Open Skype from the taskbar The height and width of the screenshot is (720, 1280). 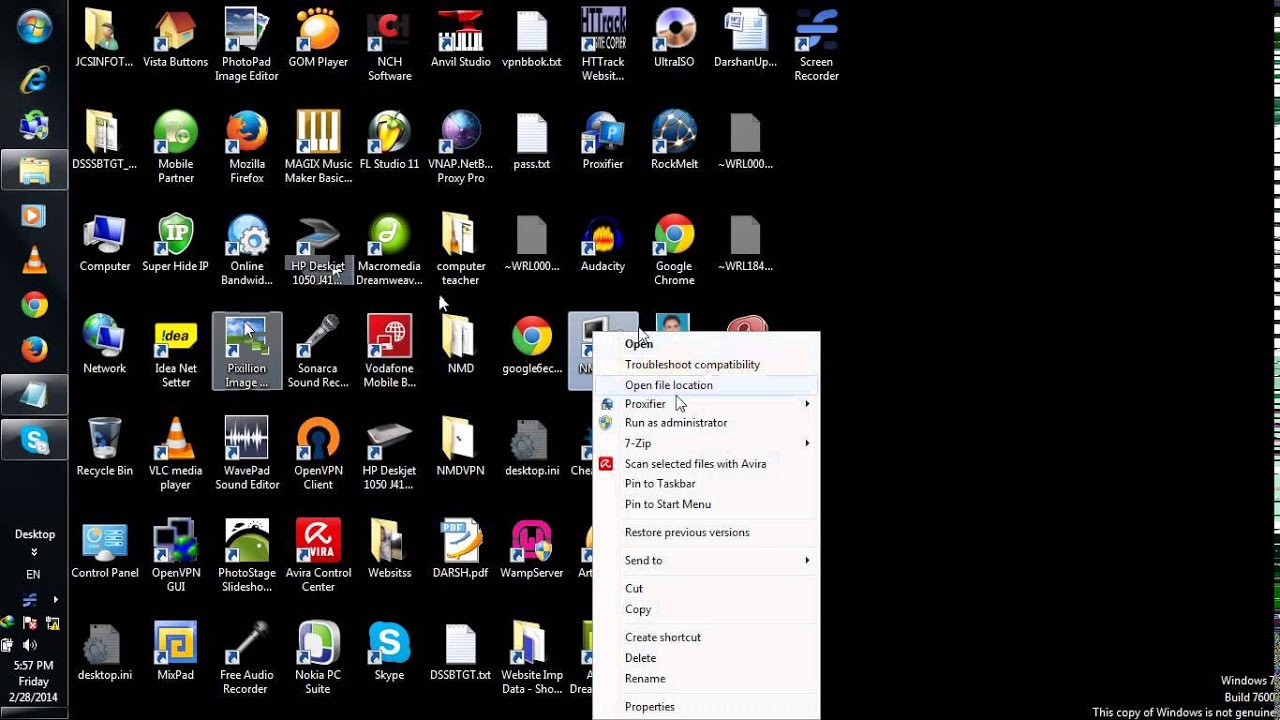coord(35,439)
